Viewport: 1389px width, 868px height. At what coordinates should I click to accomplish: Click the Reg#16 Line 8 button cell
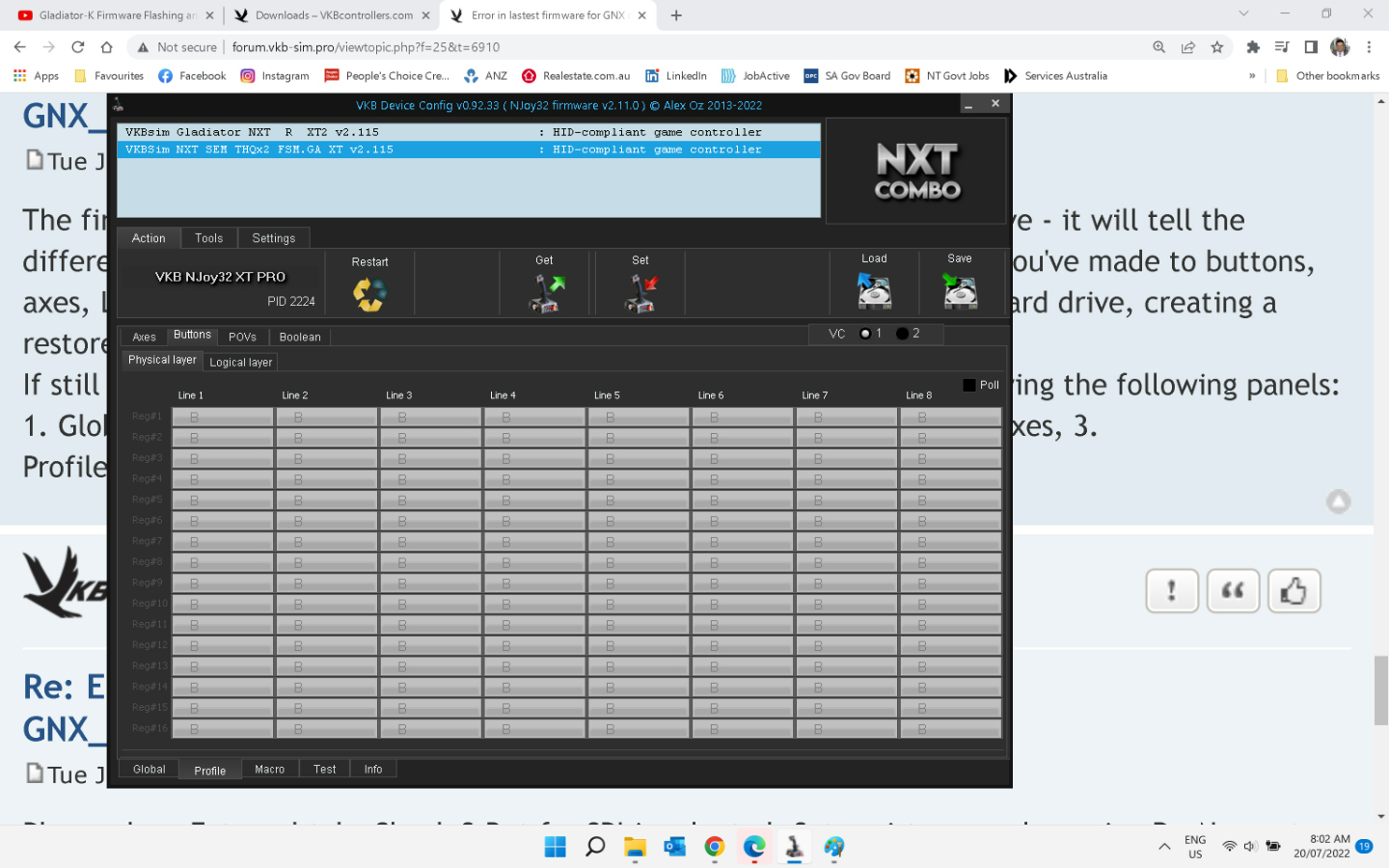coord(950,729)
